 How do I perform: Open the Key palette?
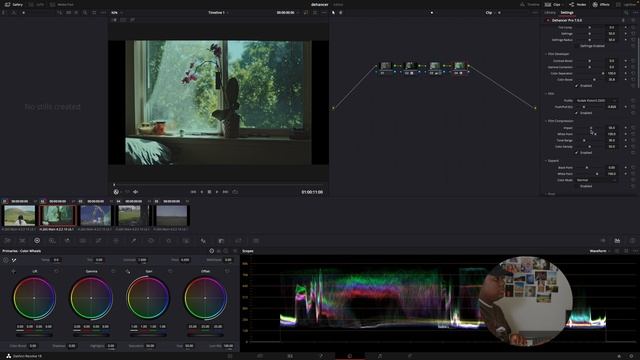pos(221,241)
